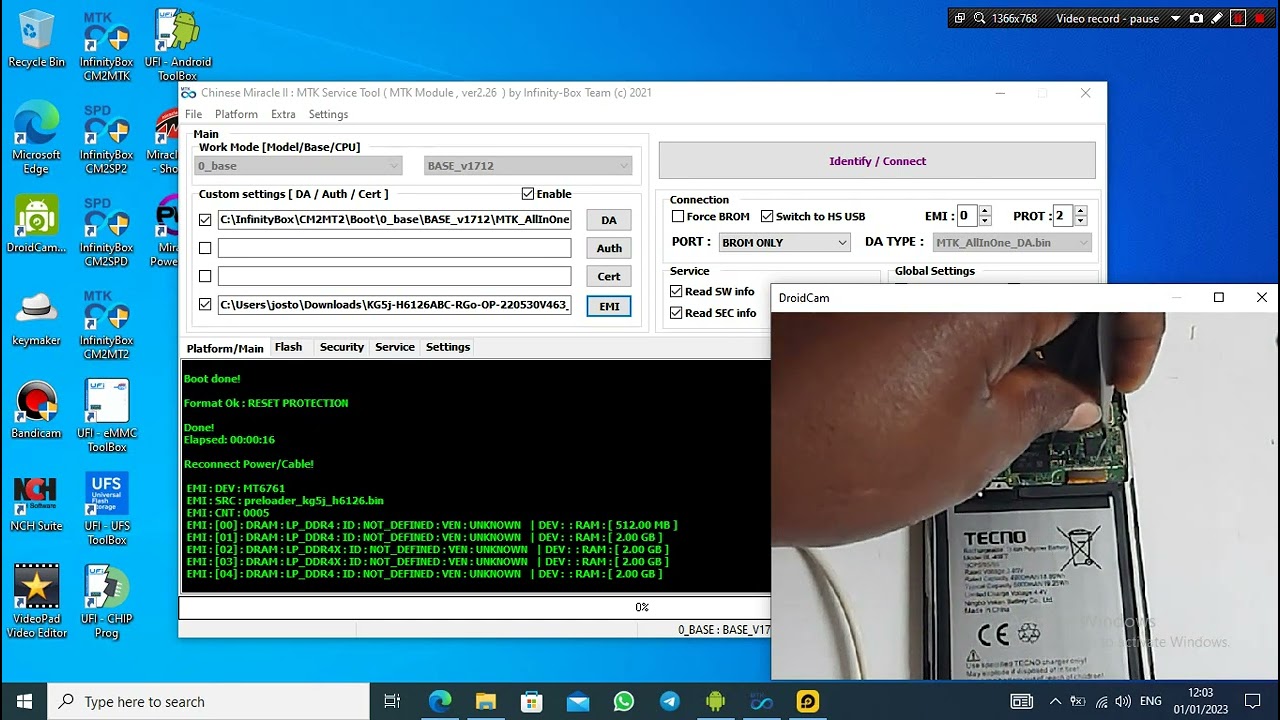The image size is (1280, 720).
Task: Click the EMI browse button
Action: click(609, 306)
